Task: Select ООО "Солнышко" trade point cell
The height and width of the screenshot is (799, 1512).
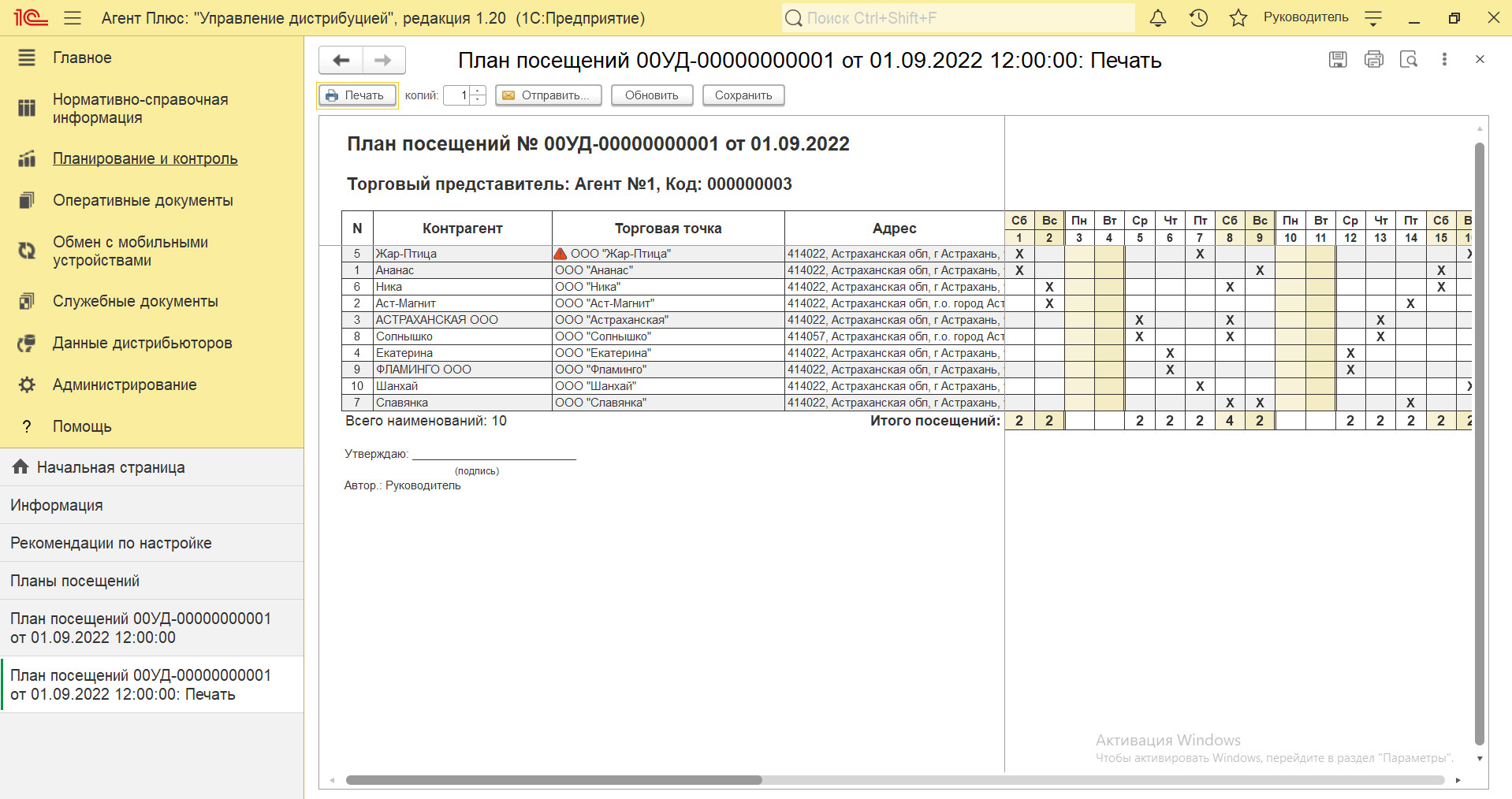Action: coord(668,336)
